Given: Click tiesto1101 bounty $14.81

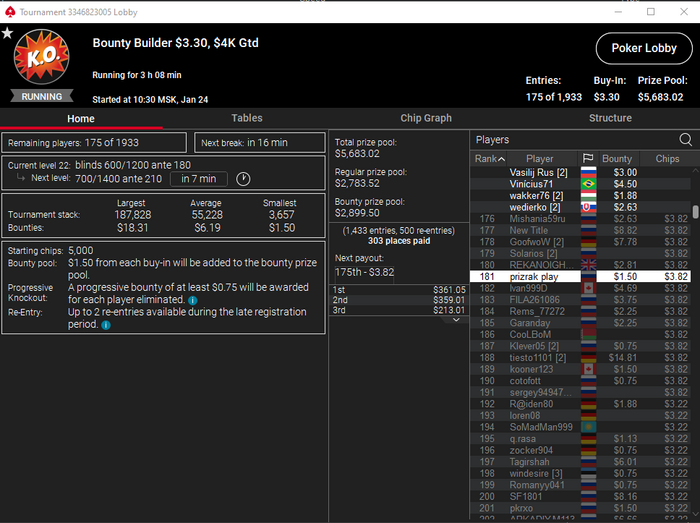Looking at the screenshot, I should point(622,357).
